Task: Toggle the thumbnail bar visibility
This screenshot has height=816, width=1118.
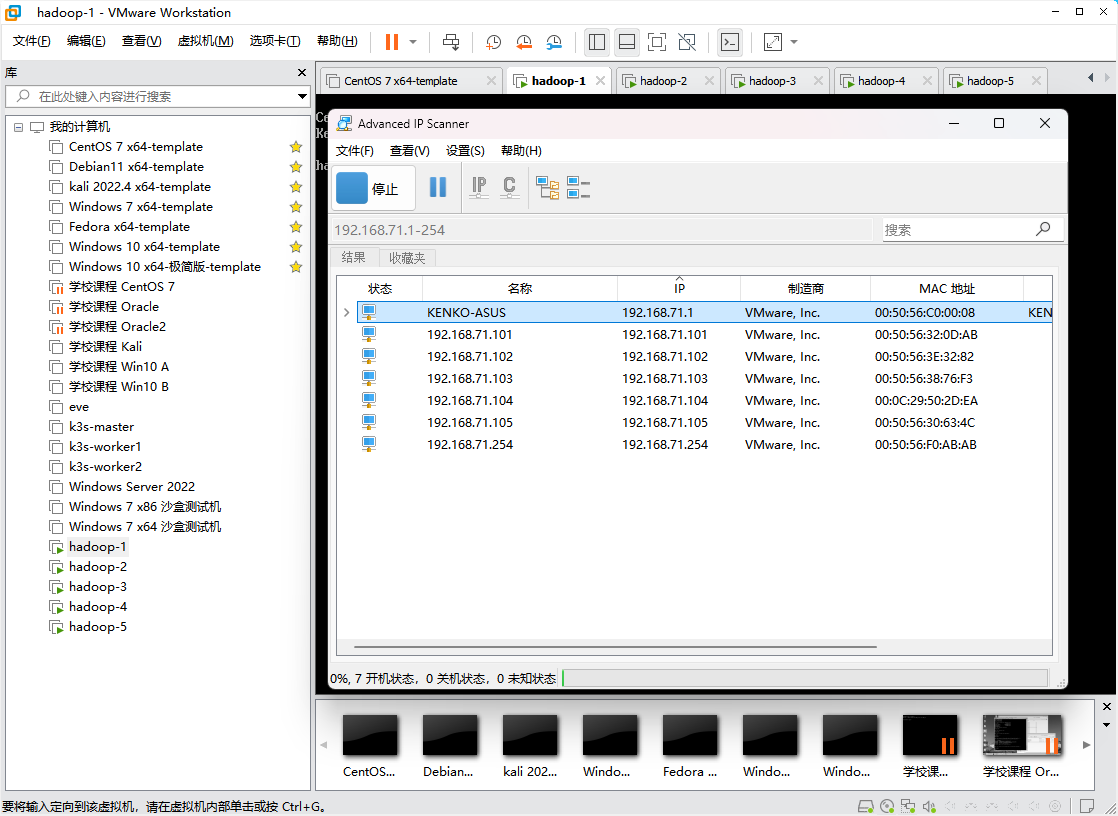Action: point(627,42)
